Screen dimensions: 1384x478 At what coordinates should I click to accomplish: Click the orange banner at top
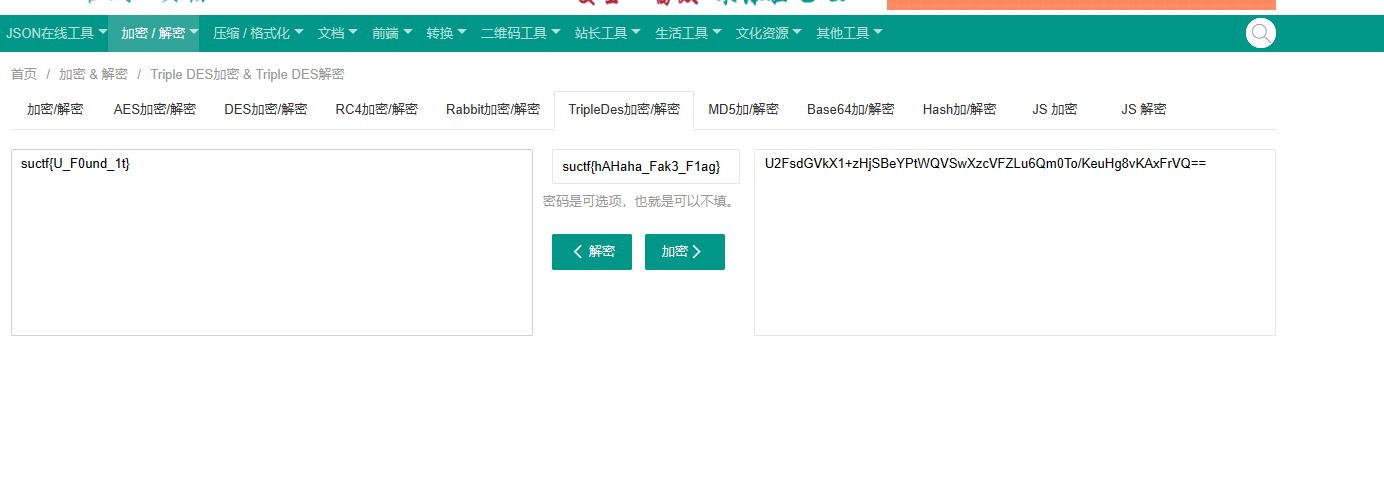pyautogui.click(x=1081, y=4)
